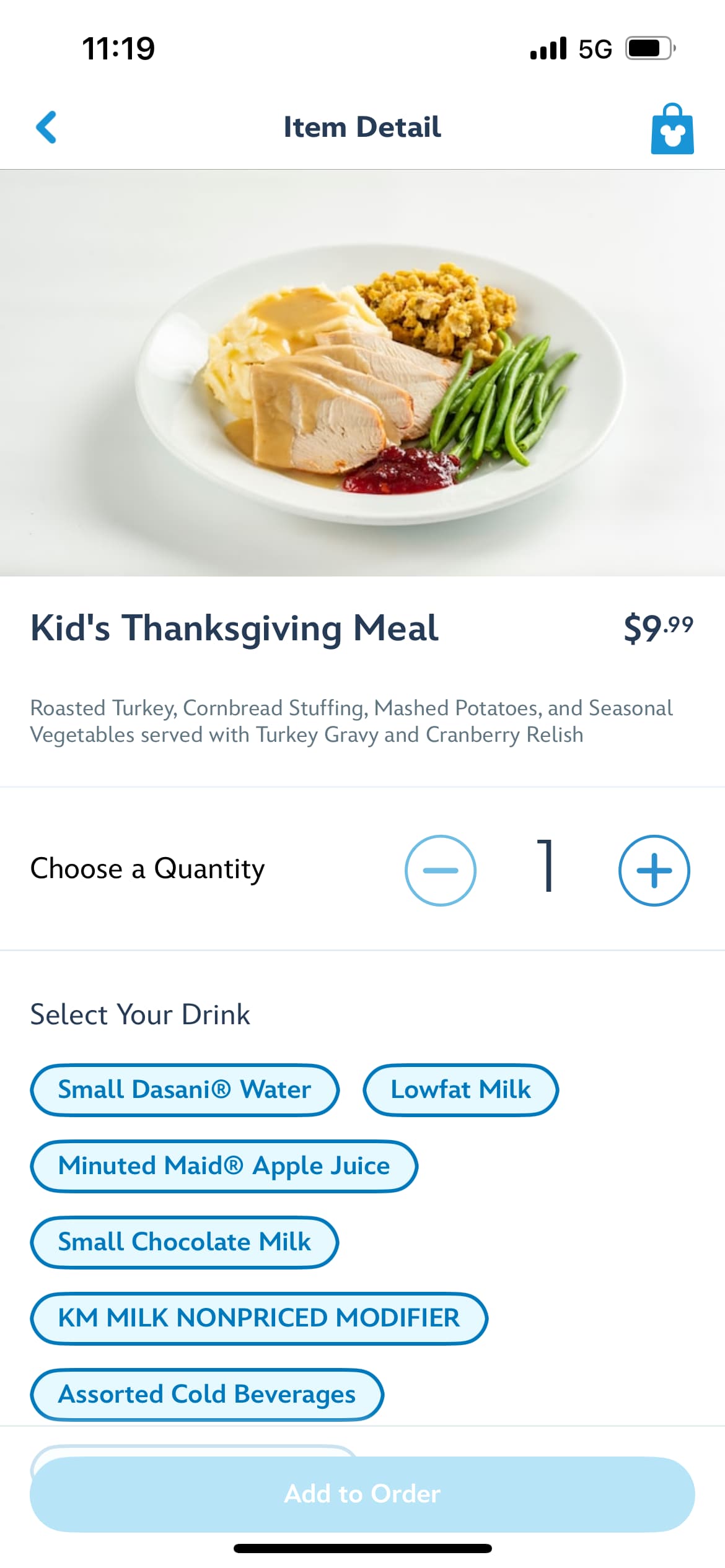Viewport: 725px width, 1568px height.
Task: Decrease quantity with the minus button
Action: click(x=440, y=870)
